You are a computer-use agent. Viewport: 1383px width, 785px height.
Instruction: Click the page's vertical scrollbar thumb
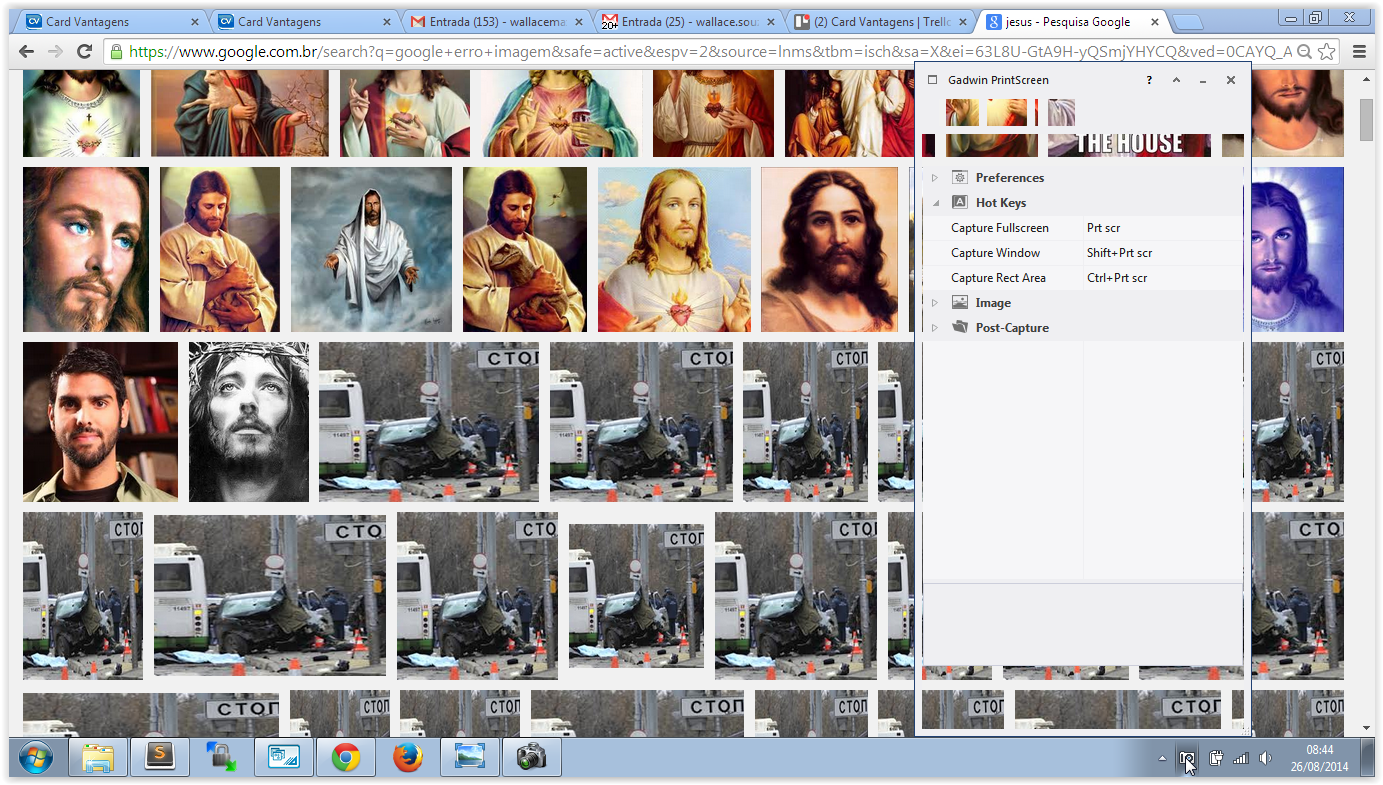click(1366, 120)
